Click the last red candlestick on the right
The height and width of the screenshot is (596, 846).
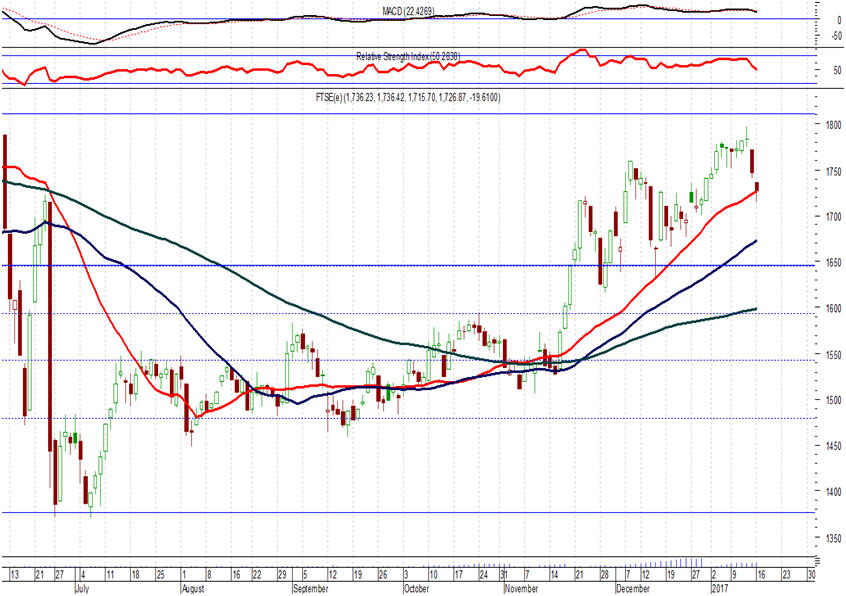pyautogui.click(x=757, y=187)
